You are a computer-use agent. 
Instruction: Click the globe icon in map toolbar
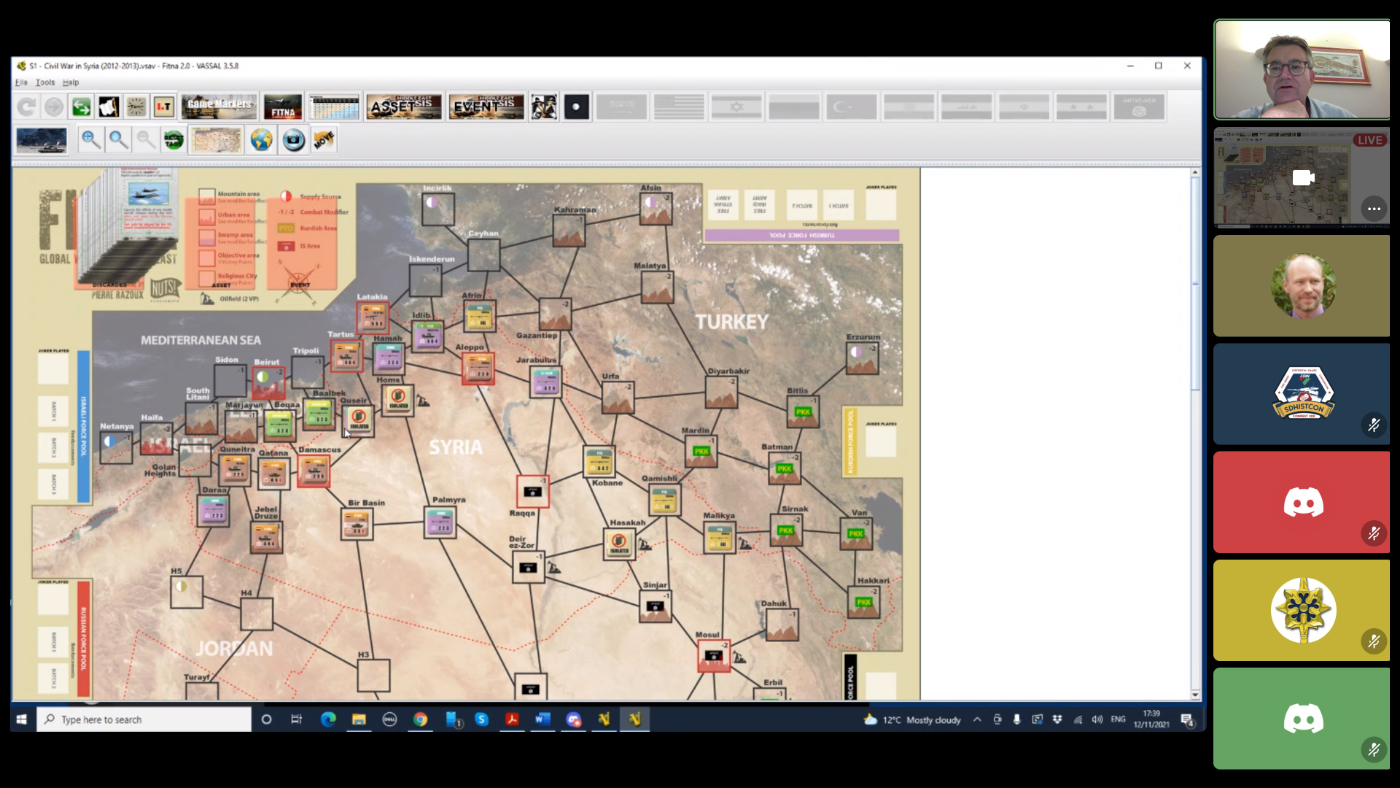click(x=261, y=140)
